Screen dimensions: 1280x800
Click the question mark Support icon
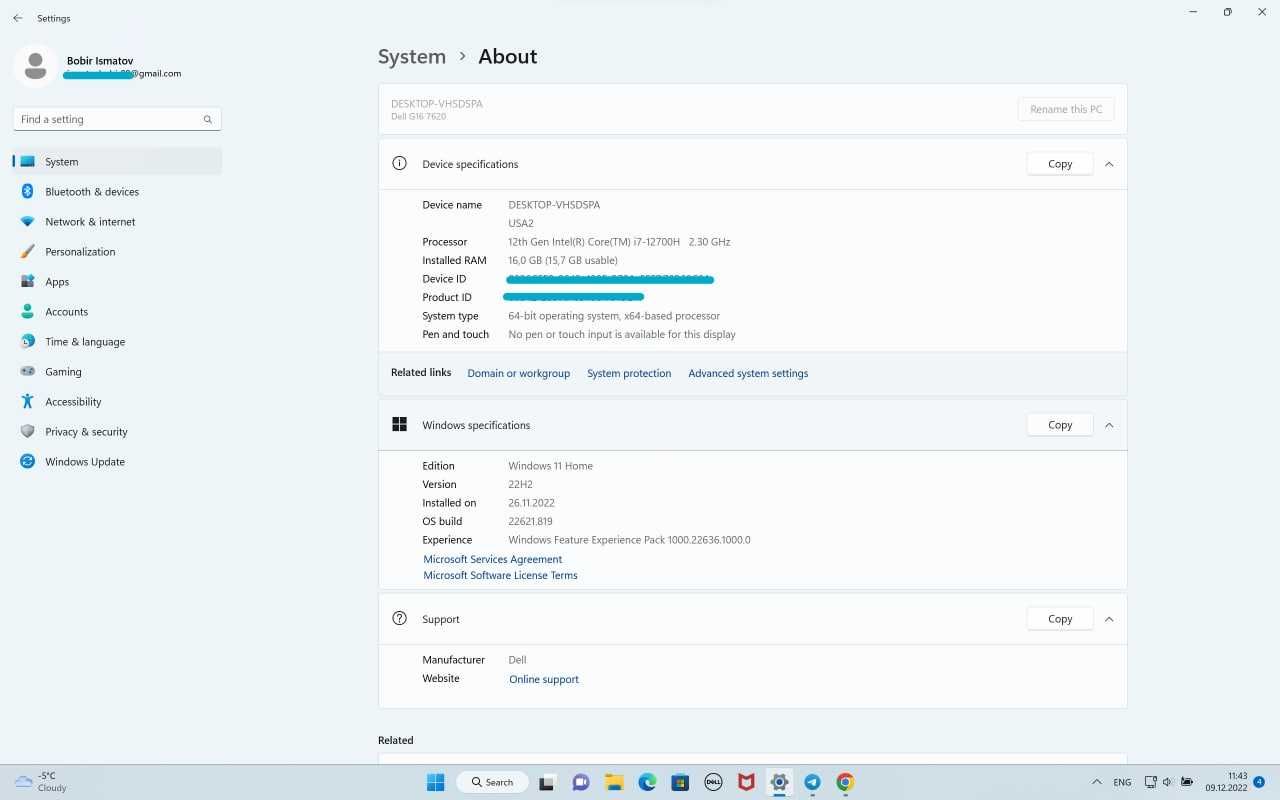[x=400, y=618]
